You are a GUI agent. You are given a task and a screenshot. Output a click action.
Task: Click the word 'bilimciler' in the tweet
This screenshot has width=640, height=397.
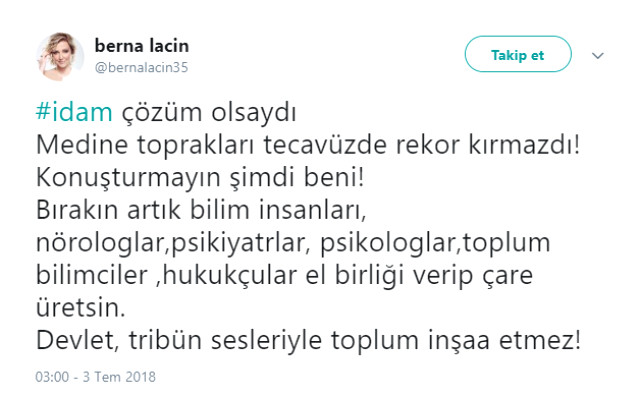(x=92, y=275)
